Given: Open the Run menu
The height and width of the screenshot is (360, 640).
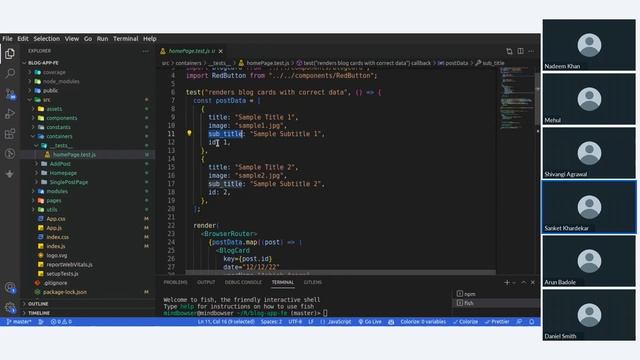Looking at the screenshot, I should [x=102, y=39].
